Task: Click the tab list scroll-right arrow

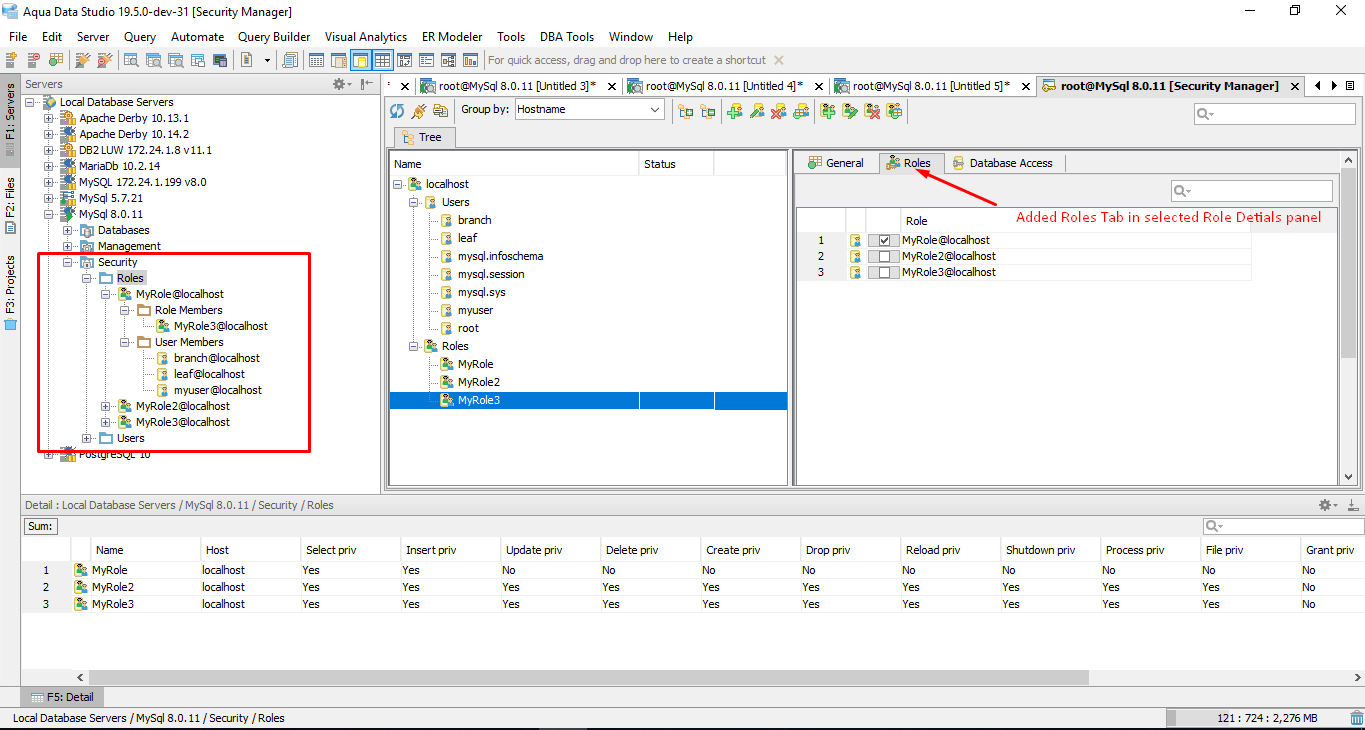Action: (x=1333, y=86)
